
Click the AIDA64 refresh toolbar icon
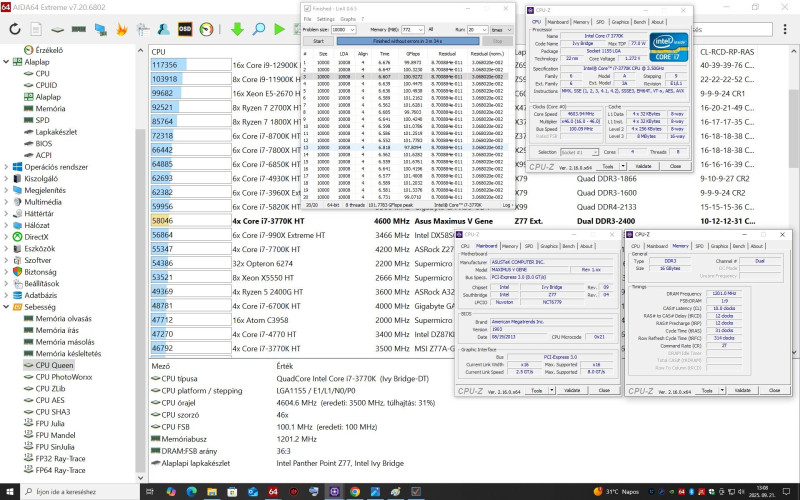(x=15, y=29)
